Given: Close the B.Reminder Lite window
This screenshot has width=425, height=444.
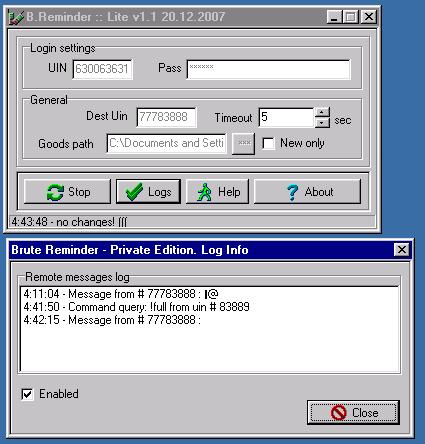Looking at the screenshot, I should (369, 17).
